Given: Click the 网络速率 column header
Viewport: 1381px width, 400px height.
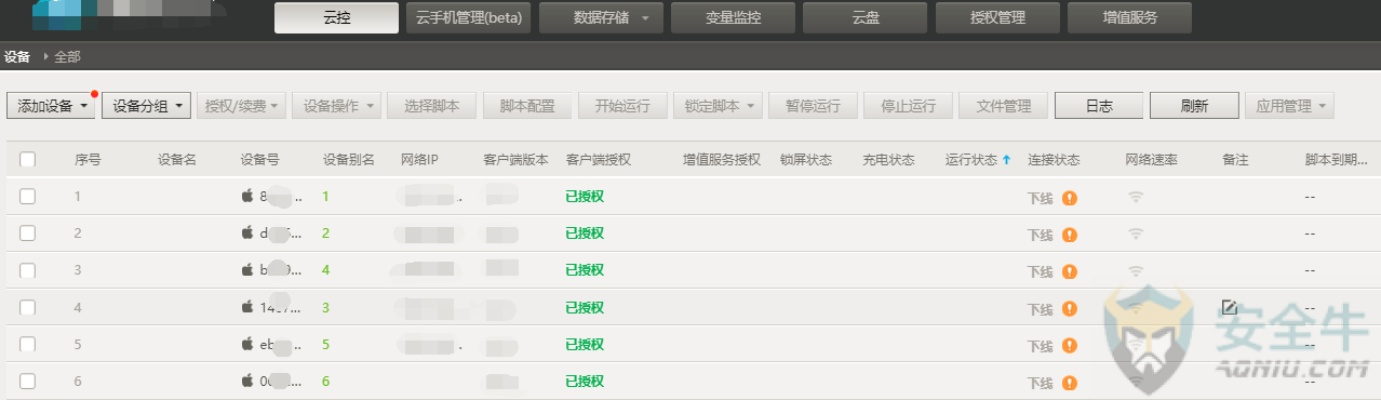Looking at the screenshot, I should click(x=1151, y=160).
